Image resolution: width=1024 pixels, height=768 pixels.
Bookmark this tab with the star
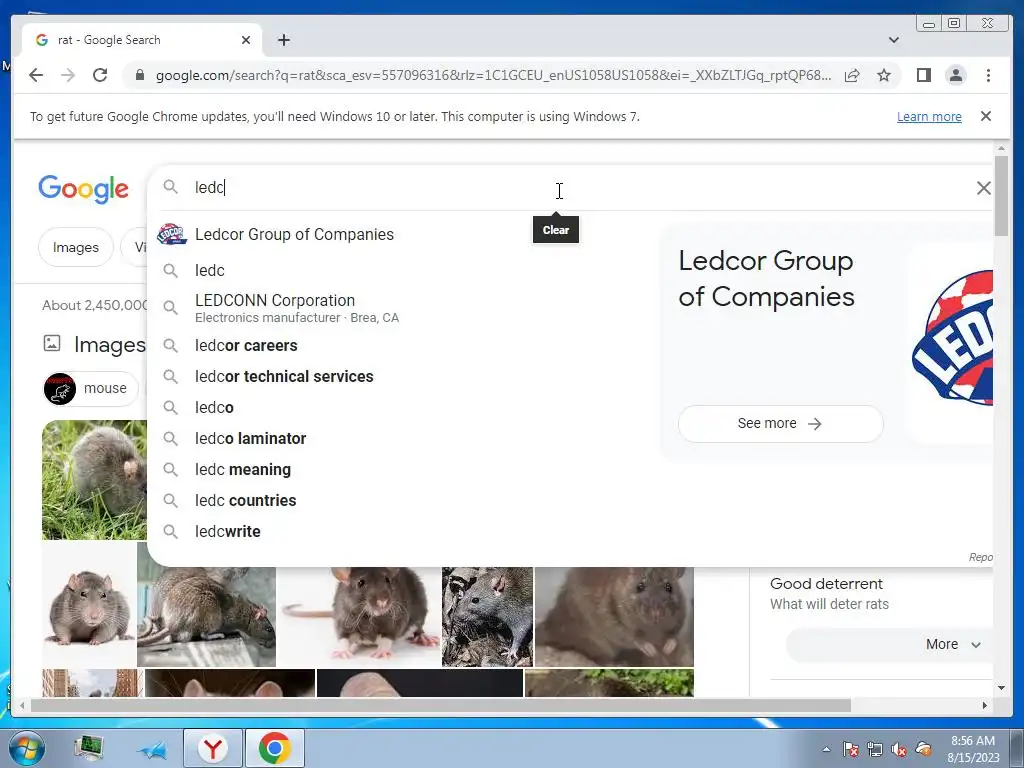884,75
